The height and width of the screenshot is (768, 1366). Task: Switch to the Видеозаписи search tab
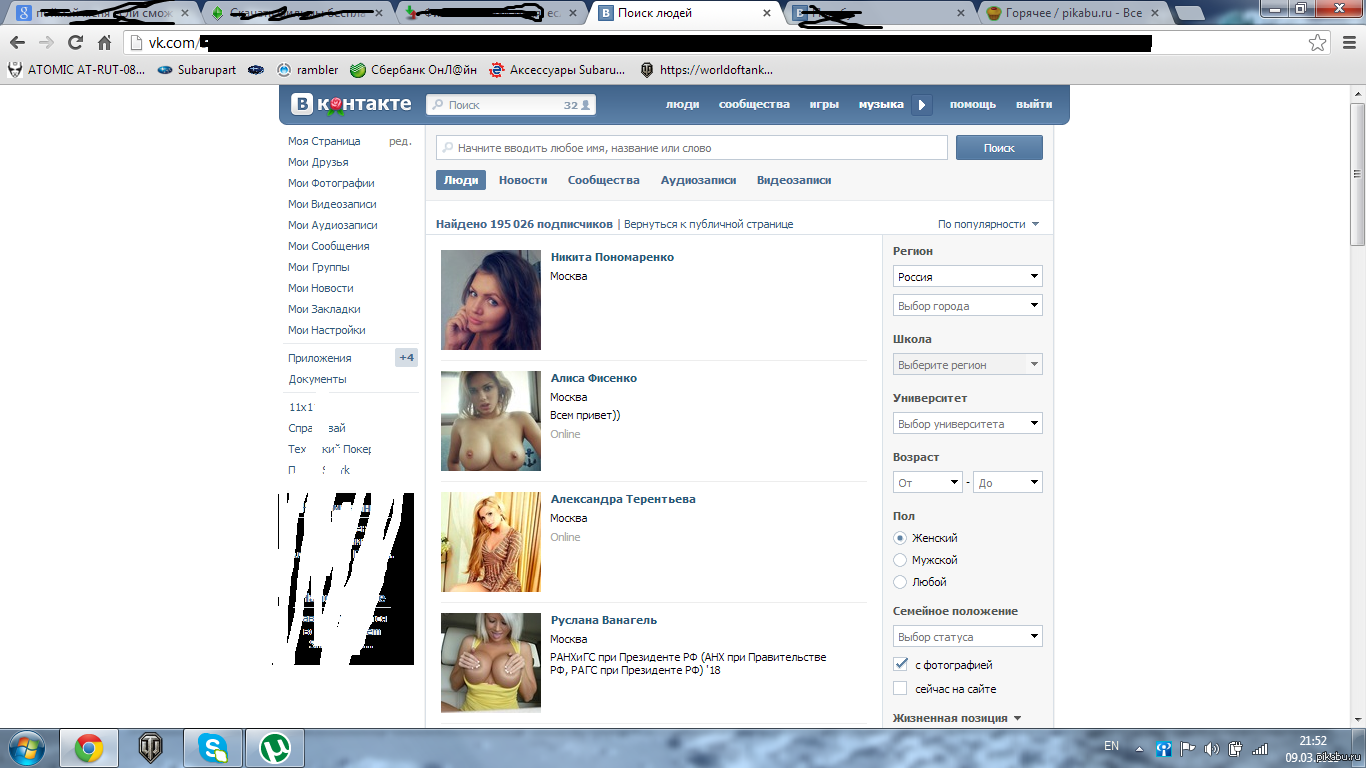click(x=794, y=180)
